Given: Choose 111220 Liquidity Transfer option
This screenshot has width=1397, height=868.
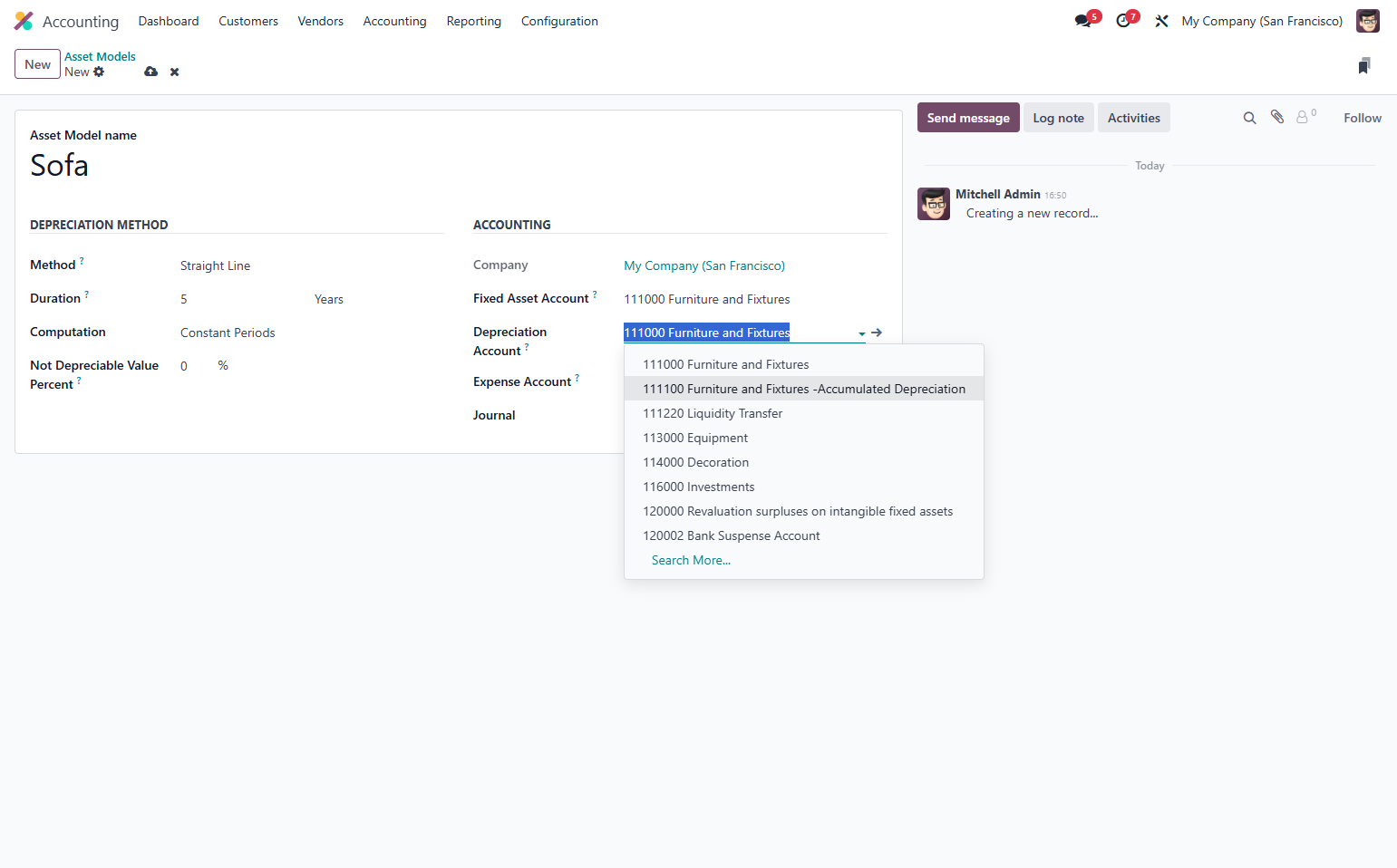Looking at the screenshot, I should click(804, 413).
